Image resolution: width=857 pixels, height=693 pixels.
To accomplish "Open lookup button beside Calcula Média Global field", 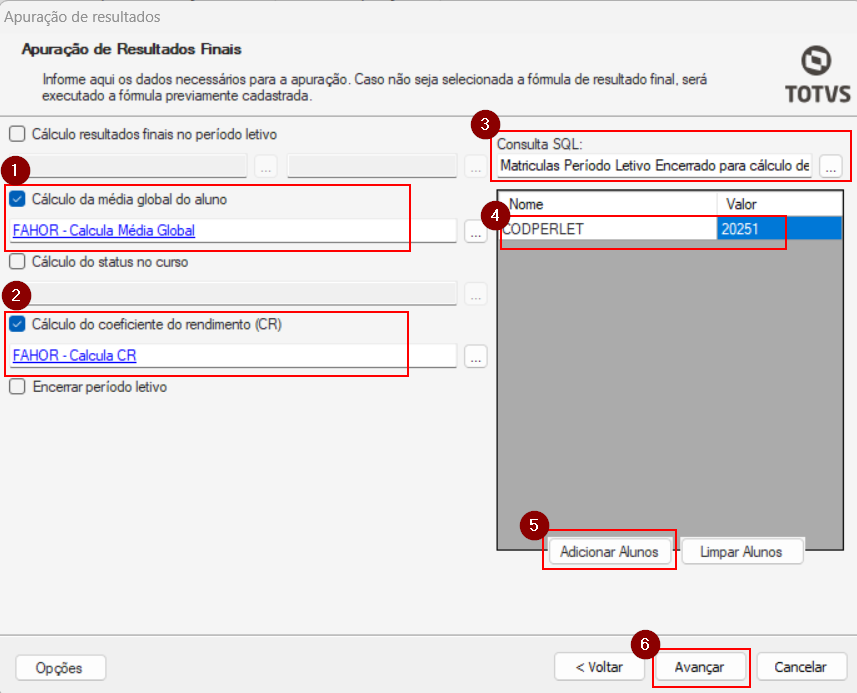I will (476, 231).
